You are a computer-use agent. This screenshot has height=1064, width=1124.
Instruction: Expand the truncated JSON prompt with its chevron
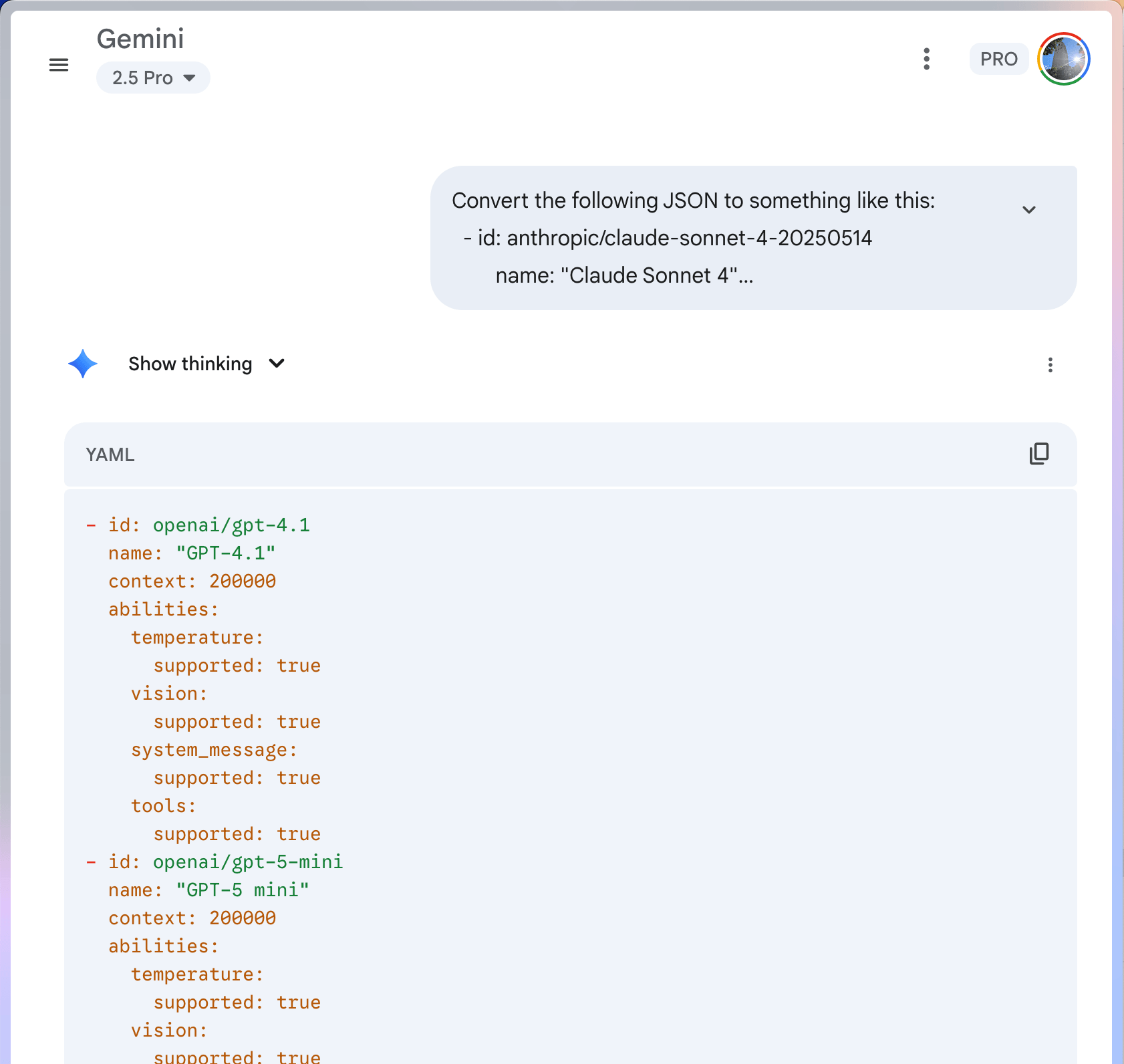[1030, 209]
